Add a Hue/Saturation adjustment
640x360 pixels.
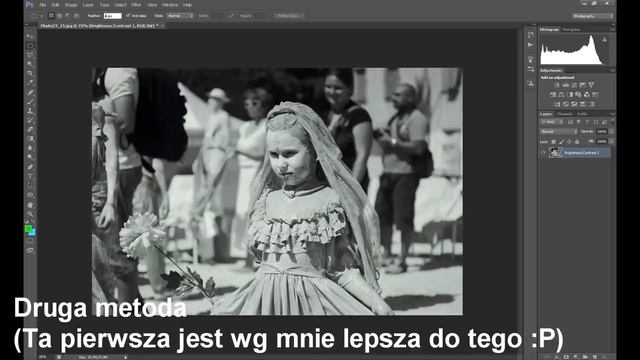(553, 94)
